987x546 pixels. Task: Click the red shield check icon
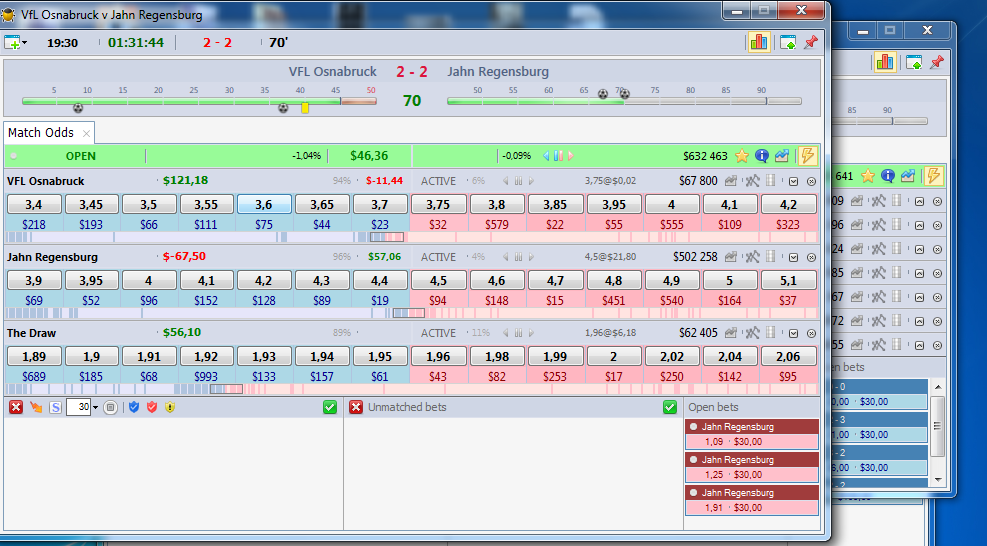point(152,407)
